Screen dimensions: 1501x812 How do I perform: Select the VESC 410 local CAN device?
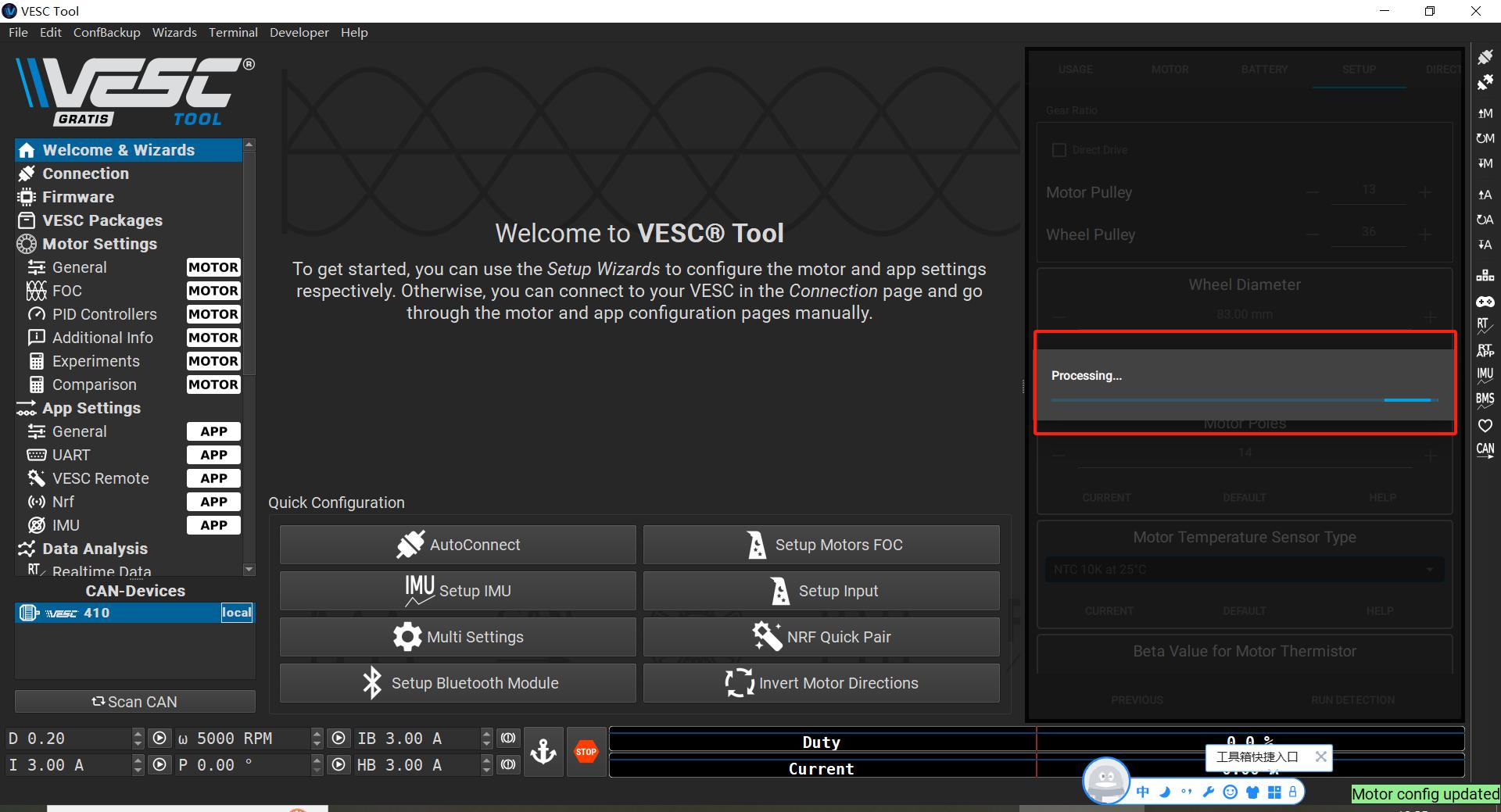(x=135, y=613)
